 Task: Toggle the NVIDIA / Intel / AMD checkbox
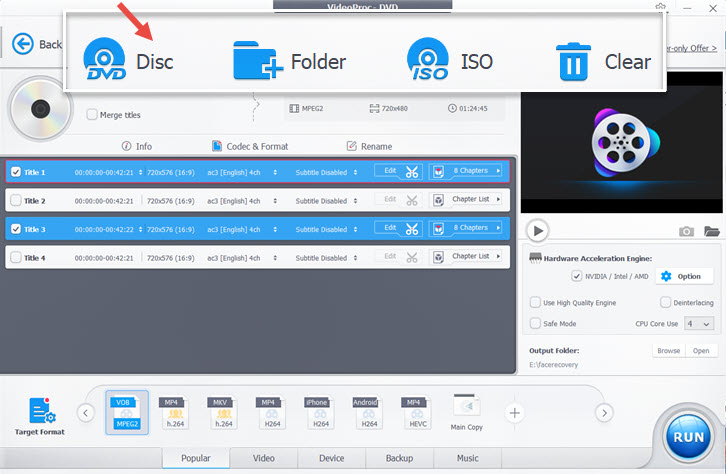click(x=576, y=276)
